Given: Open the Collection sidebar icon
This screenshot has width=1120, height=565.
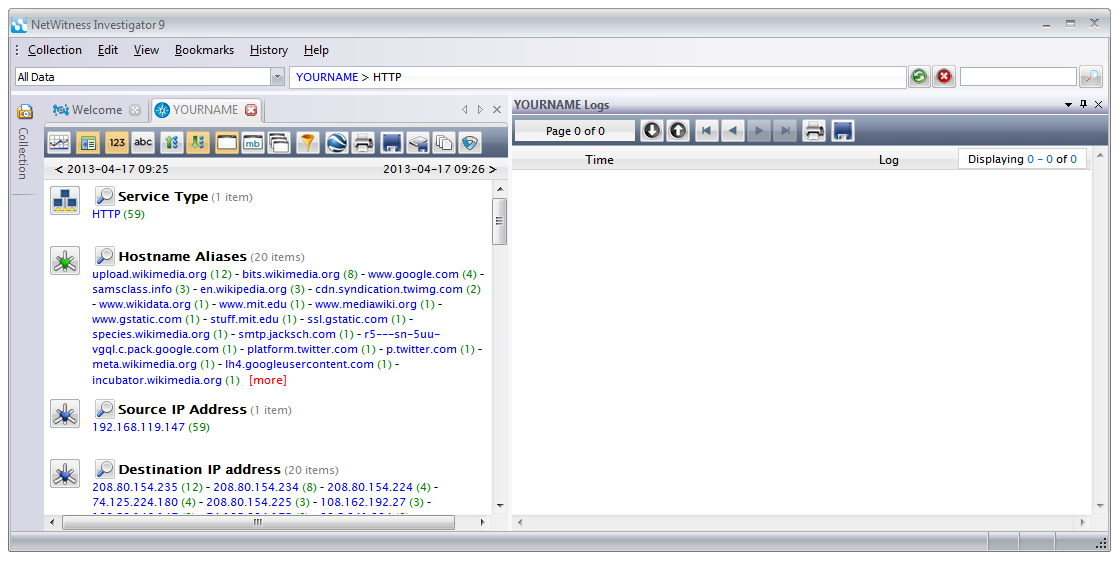Looking at the screenshot, I should tap(24, 111).
